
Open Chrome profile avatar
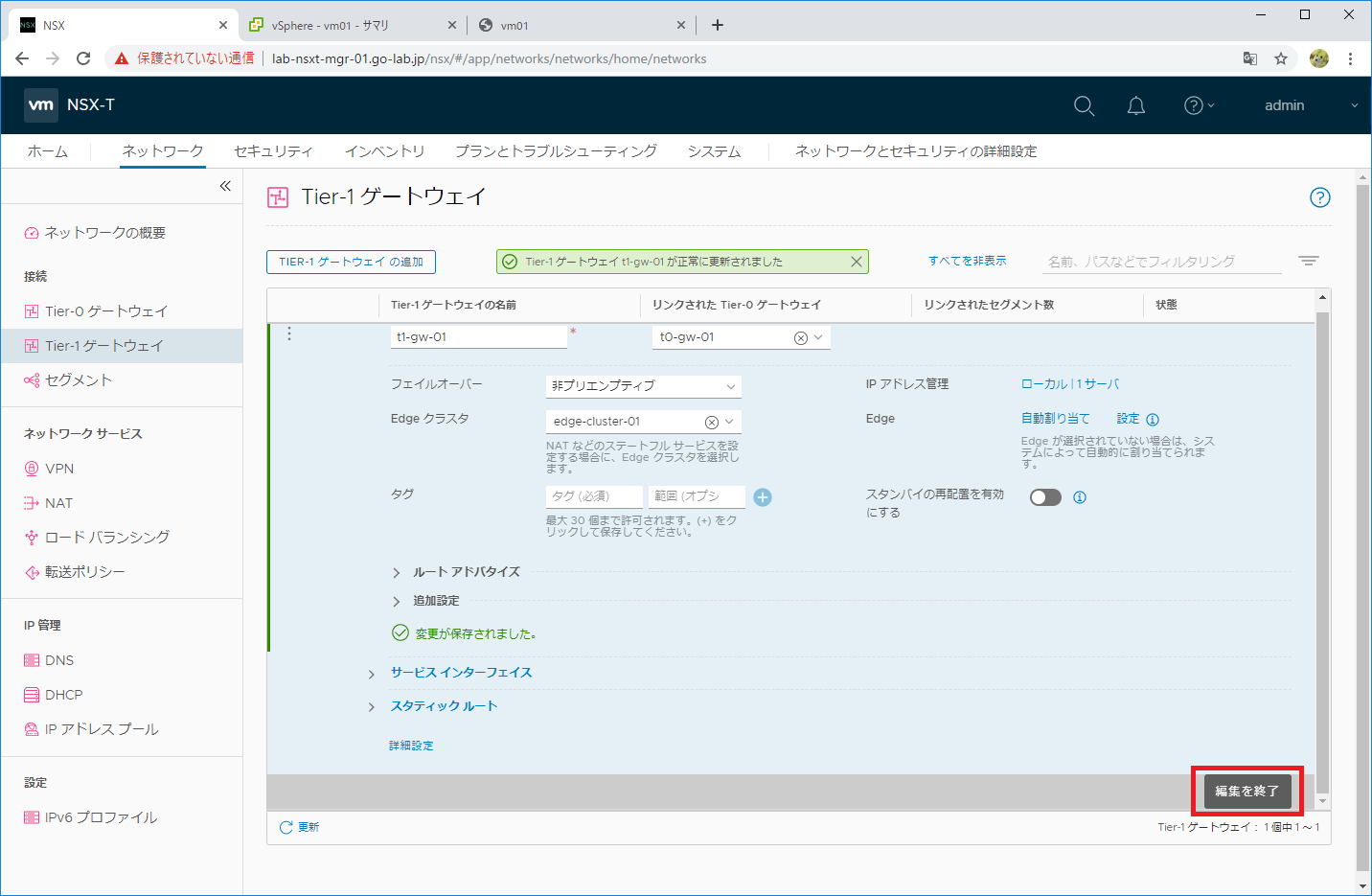point(1319,58)
